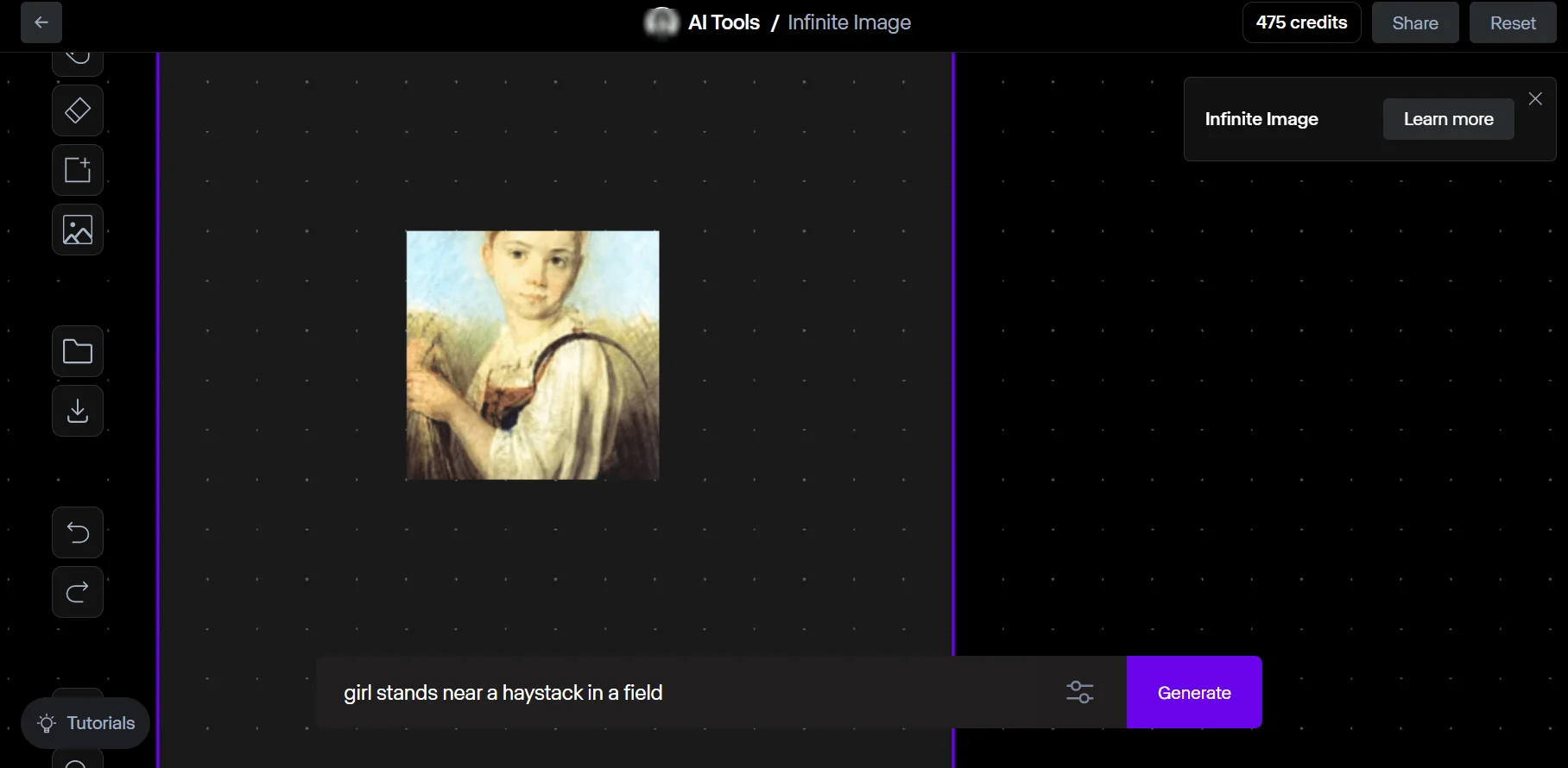
Task: Click the Share button
Action: click(1415, 22)
